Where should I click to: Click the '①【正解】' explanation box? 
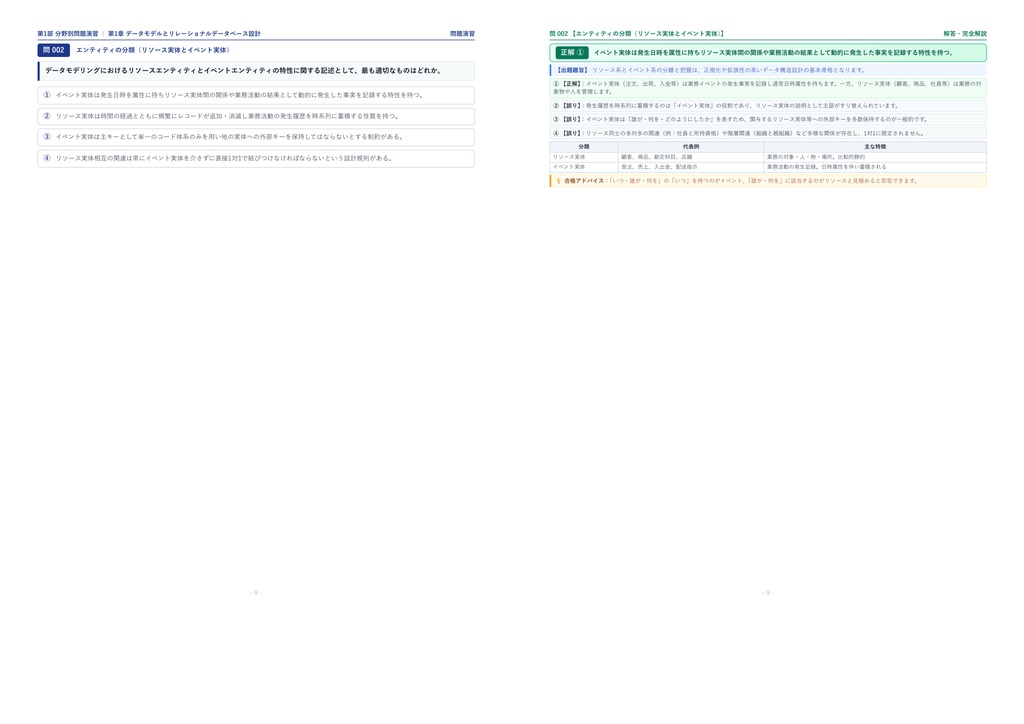[768, 87]
